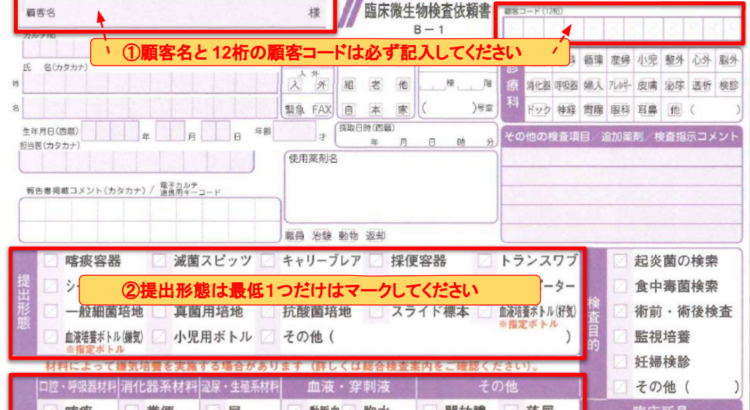This screenshot has width=750, height=410.
Task: Select 消化器 in 診療科 grid
Action: click(539, 85)
